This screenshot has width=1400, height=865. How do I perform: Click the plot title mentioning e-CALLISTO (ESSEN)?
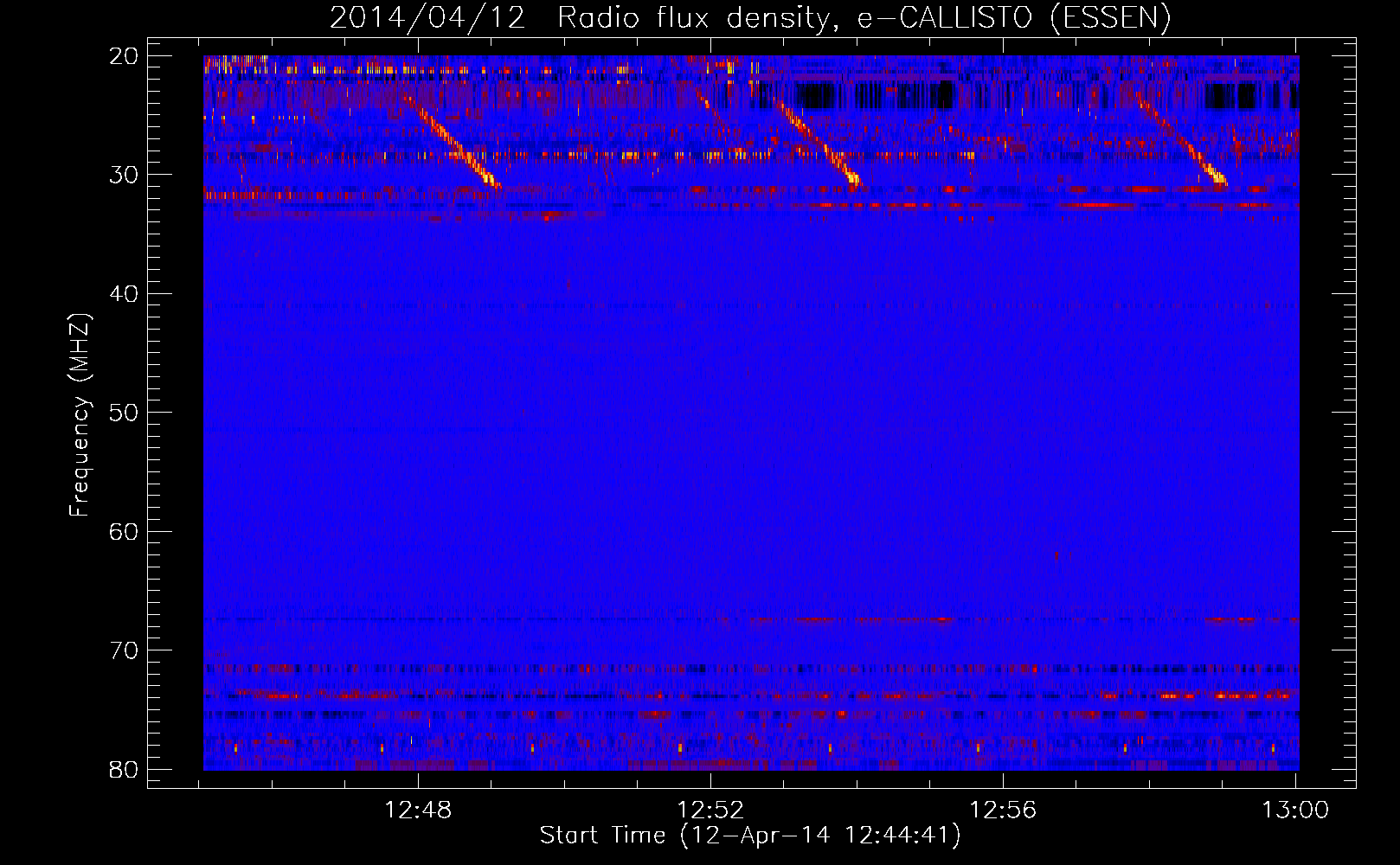click(x=750, y=18)
